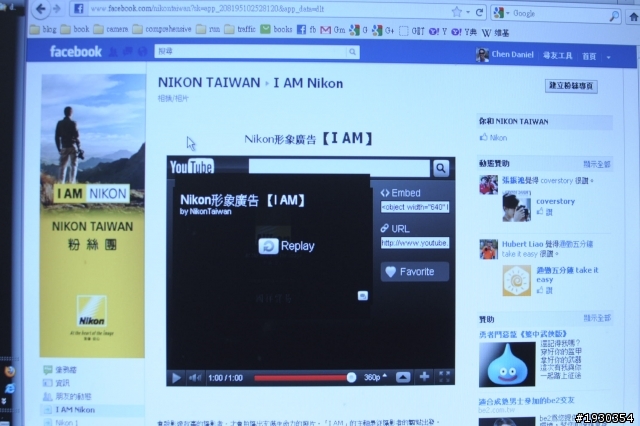Open the browser home page icon
Screen dimensions: 640x426
click(x=633, y=17)
